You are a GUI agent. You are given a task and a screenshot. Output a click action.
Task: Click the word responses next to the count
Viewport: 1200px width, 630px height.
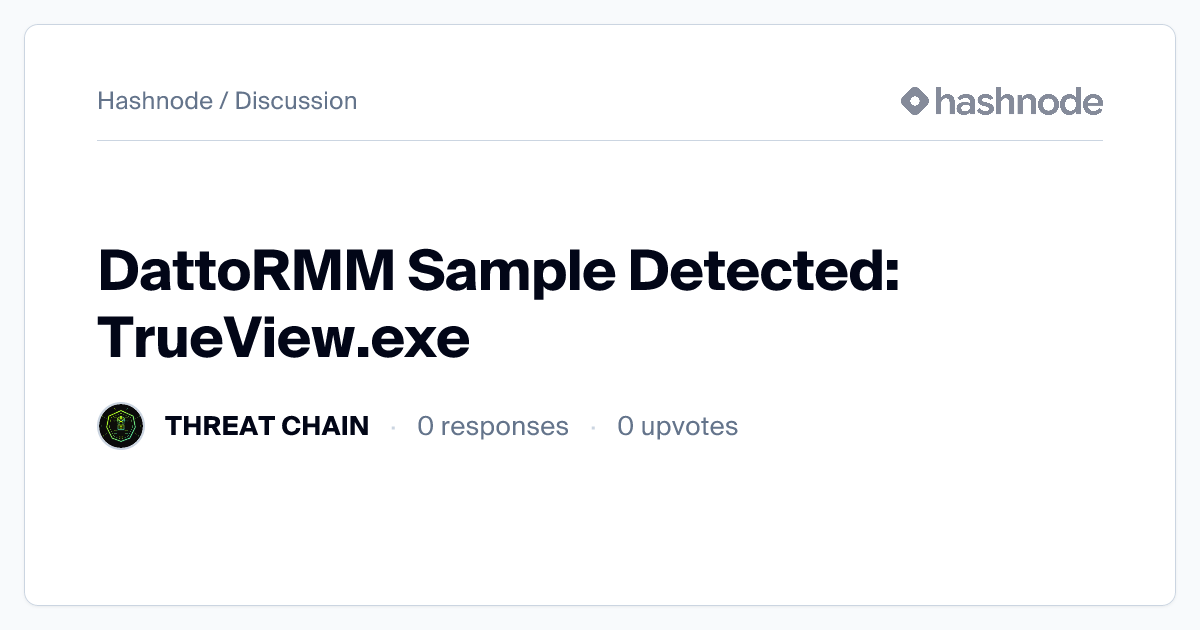click(x=504, y=426)
